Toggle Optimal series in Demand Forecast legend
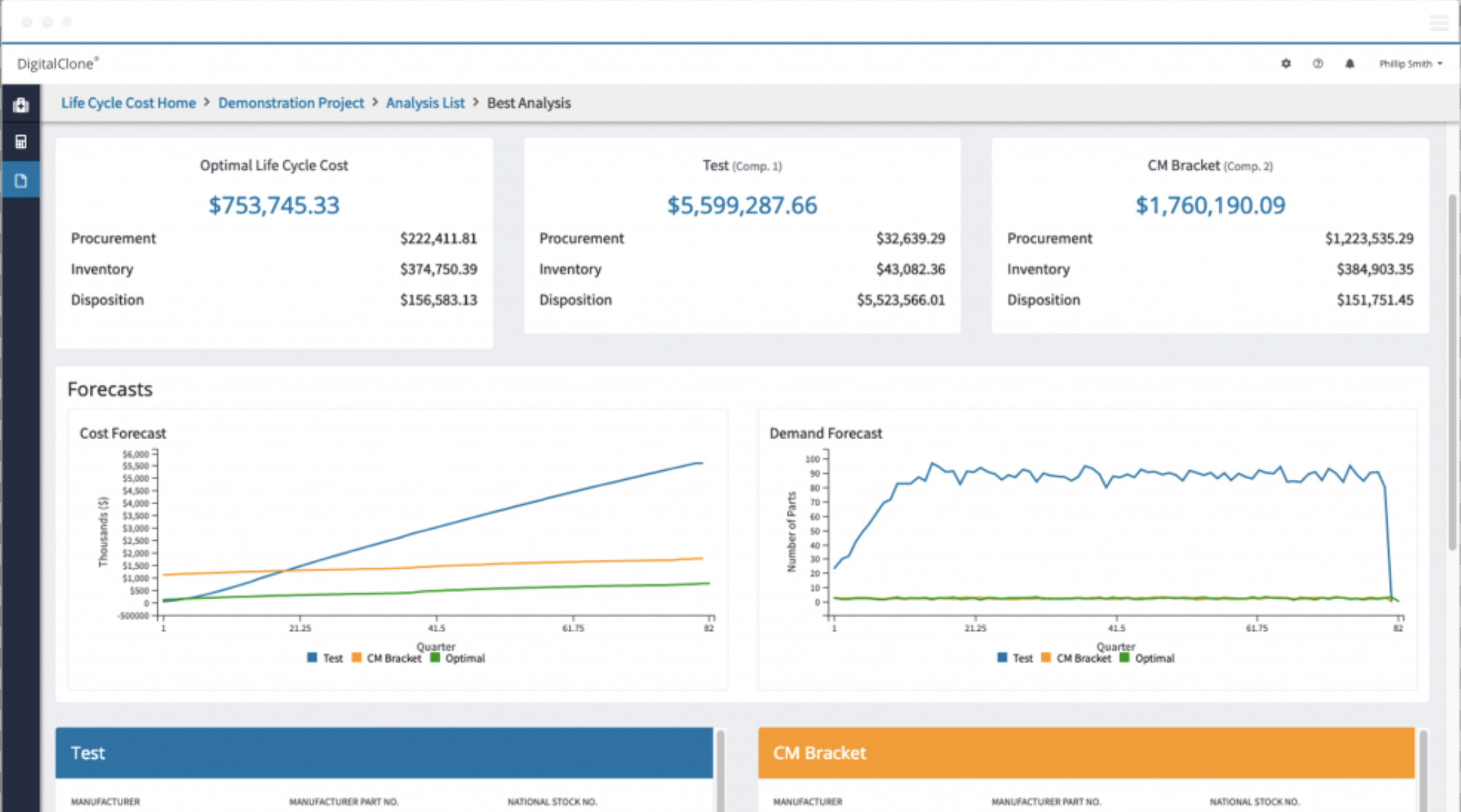1461x812 pixels. (1147, 658)
